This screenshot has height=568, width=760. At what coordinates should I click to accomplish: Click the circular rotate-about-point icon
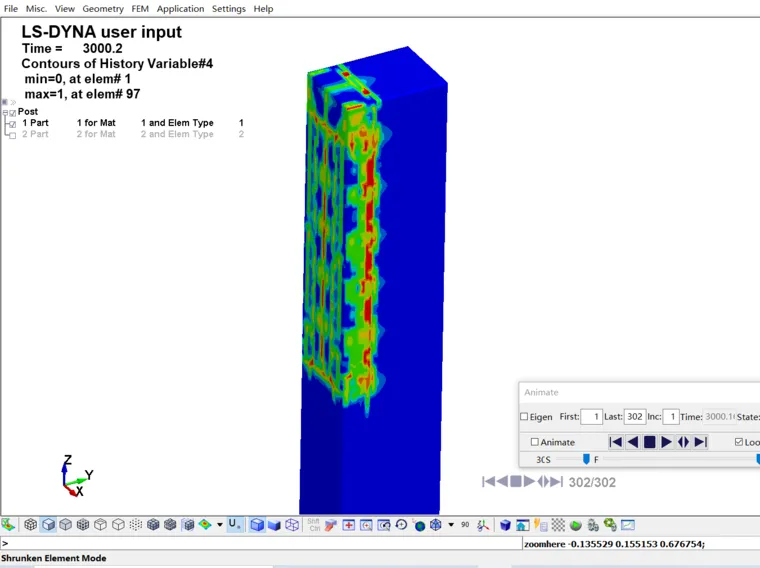pyautogui.click(x=401, y=525)
